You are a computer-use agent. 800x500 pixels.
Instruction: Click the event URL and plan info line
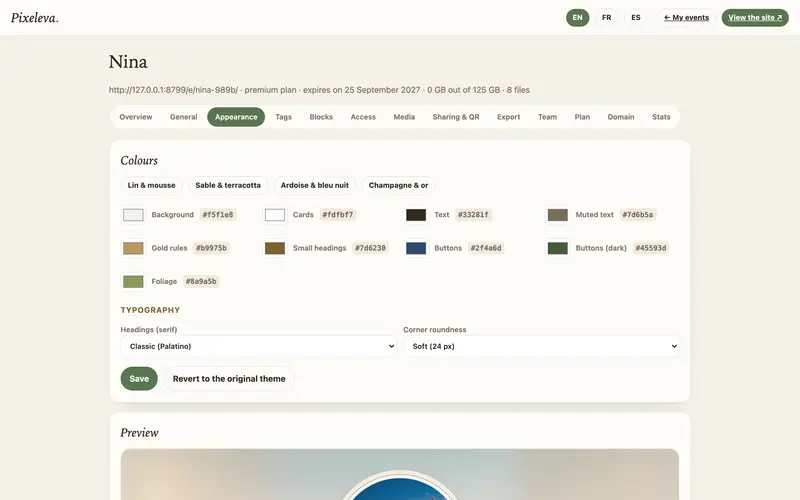click(319, 90)
